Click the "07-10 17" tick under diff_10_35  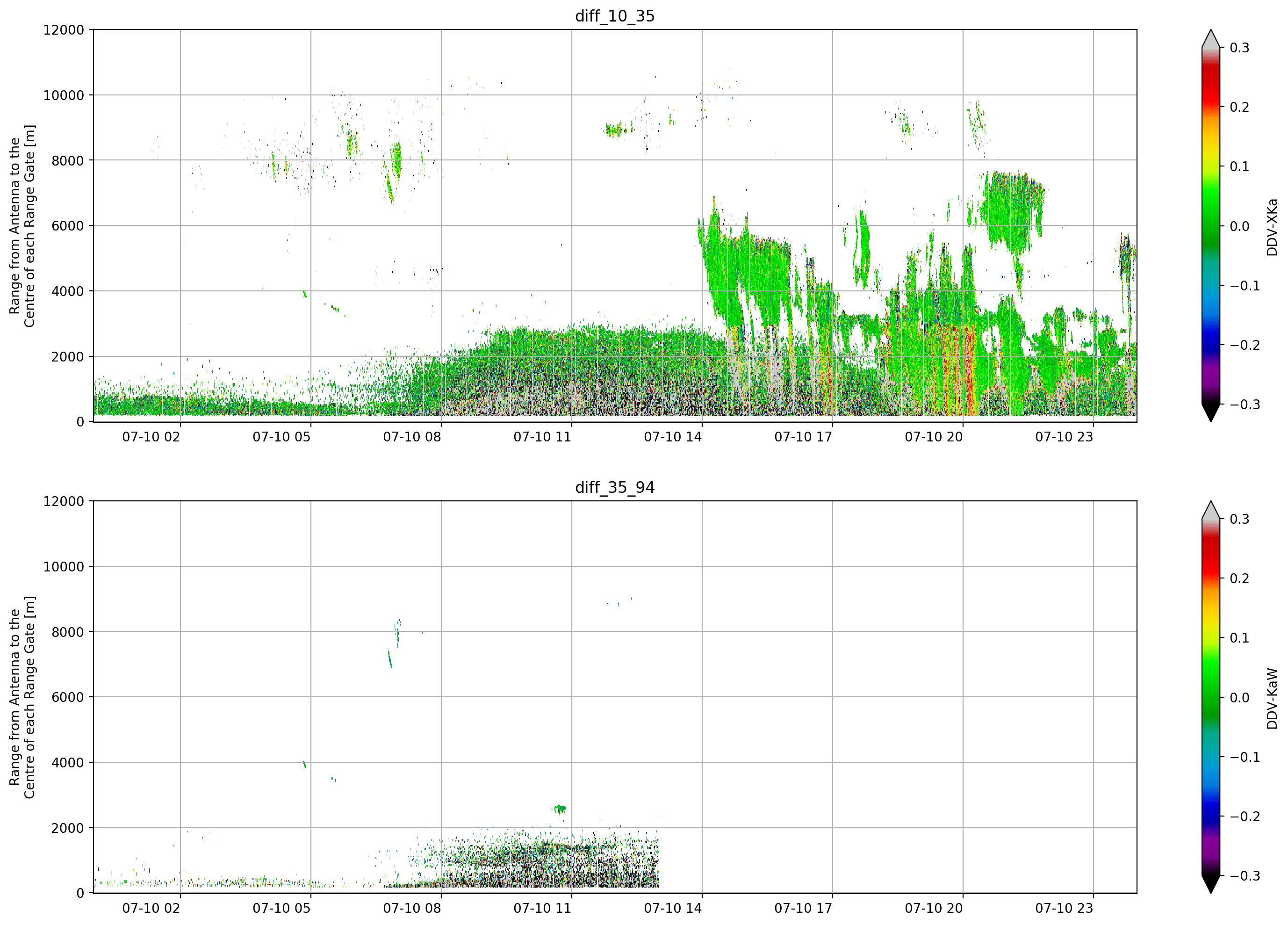click(x=803, y=437)
